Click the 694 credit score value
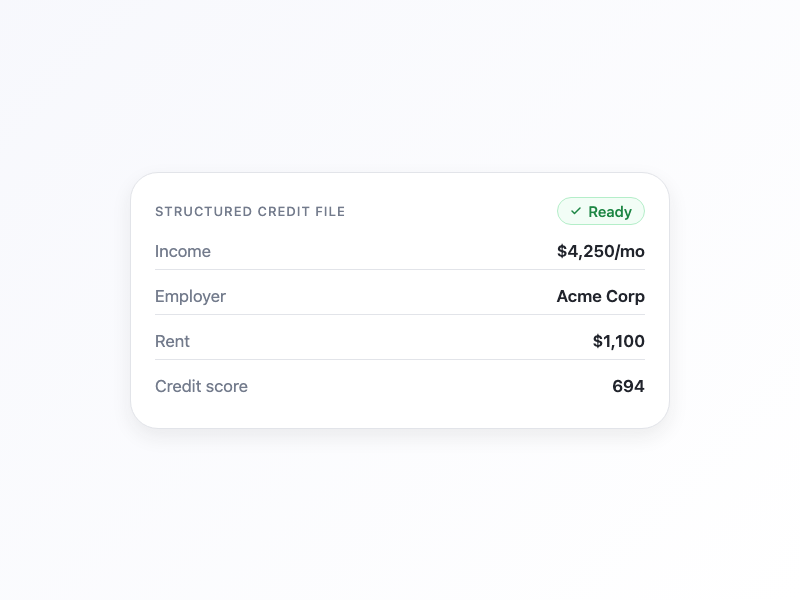 pos(628,386)
